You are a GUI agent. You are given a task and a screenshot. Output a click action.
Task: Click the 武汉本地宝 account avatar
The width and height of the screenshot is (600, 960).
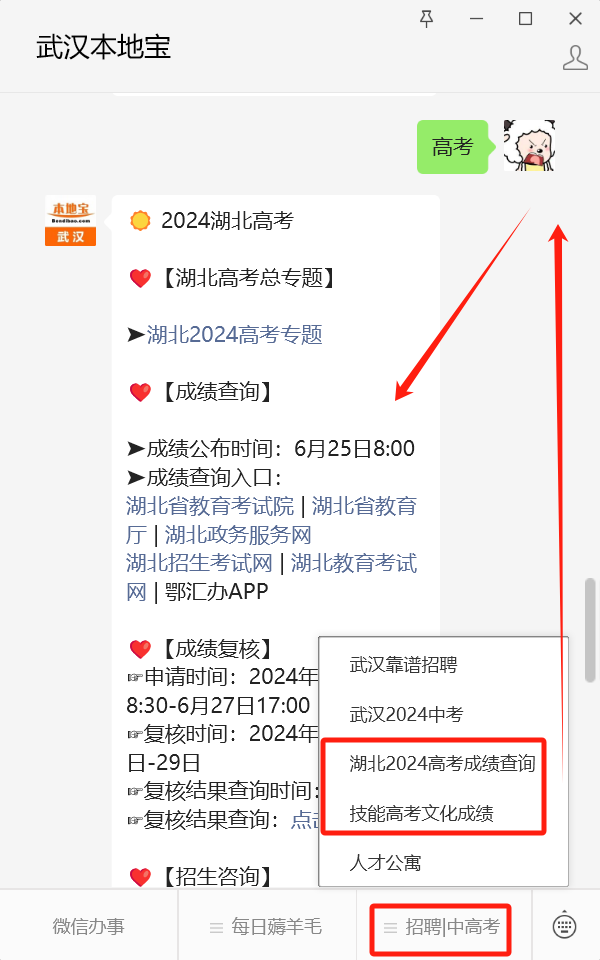(x=70, y=221)
